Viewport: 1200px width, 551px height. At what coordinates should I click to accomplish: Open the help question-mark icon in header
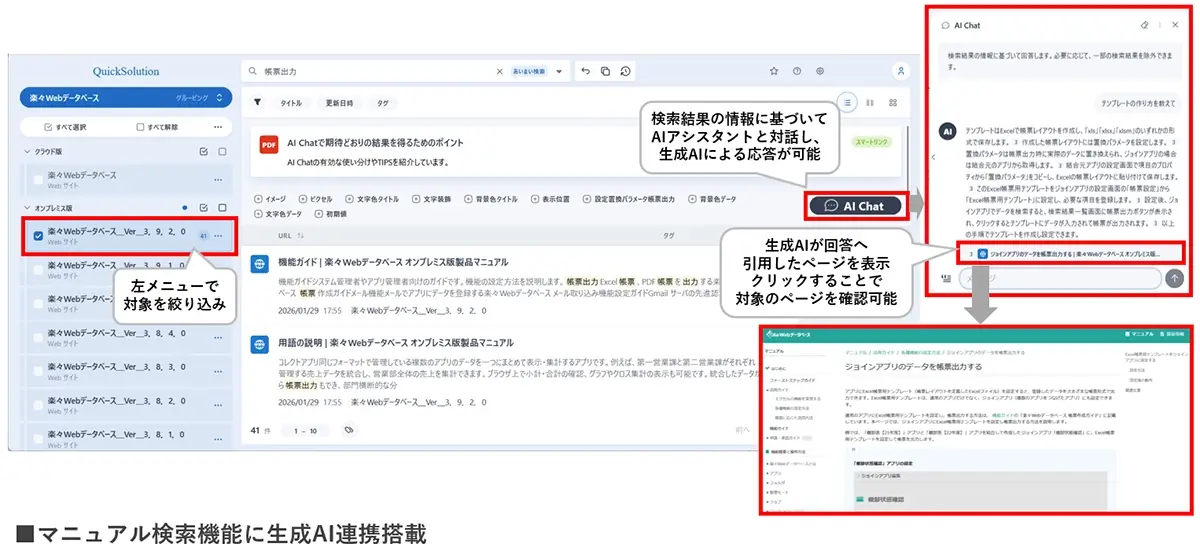tap(797, 71)
